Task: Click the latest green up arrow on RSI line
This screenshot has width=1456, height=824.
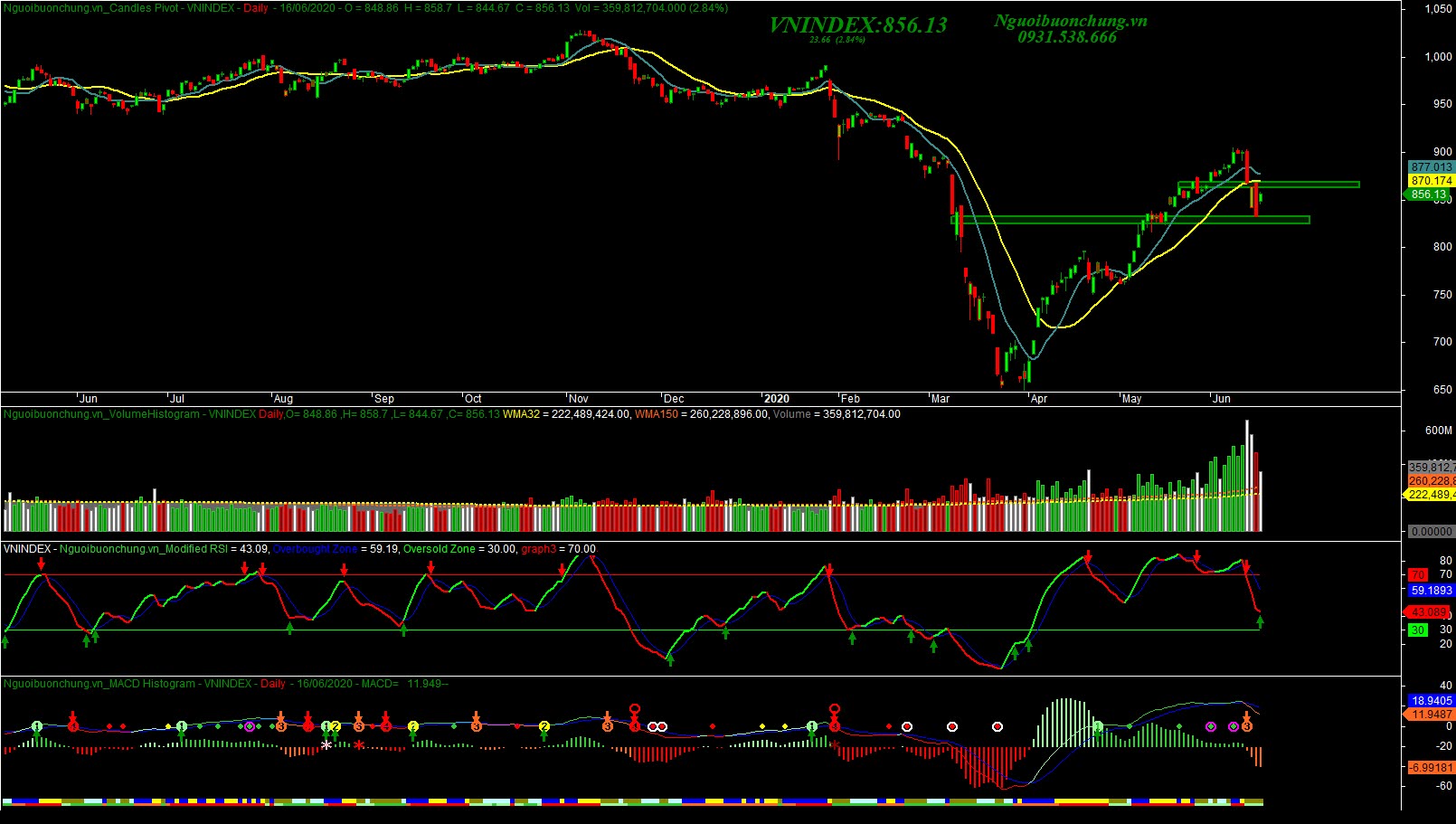Action: [1260, 621]
